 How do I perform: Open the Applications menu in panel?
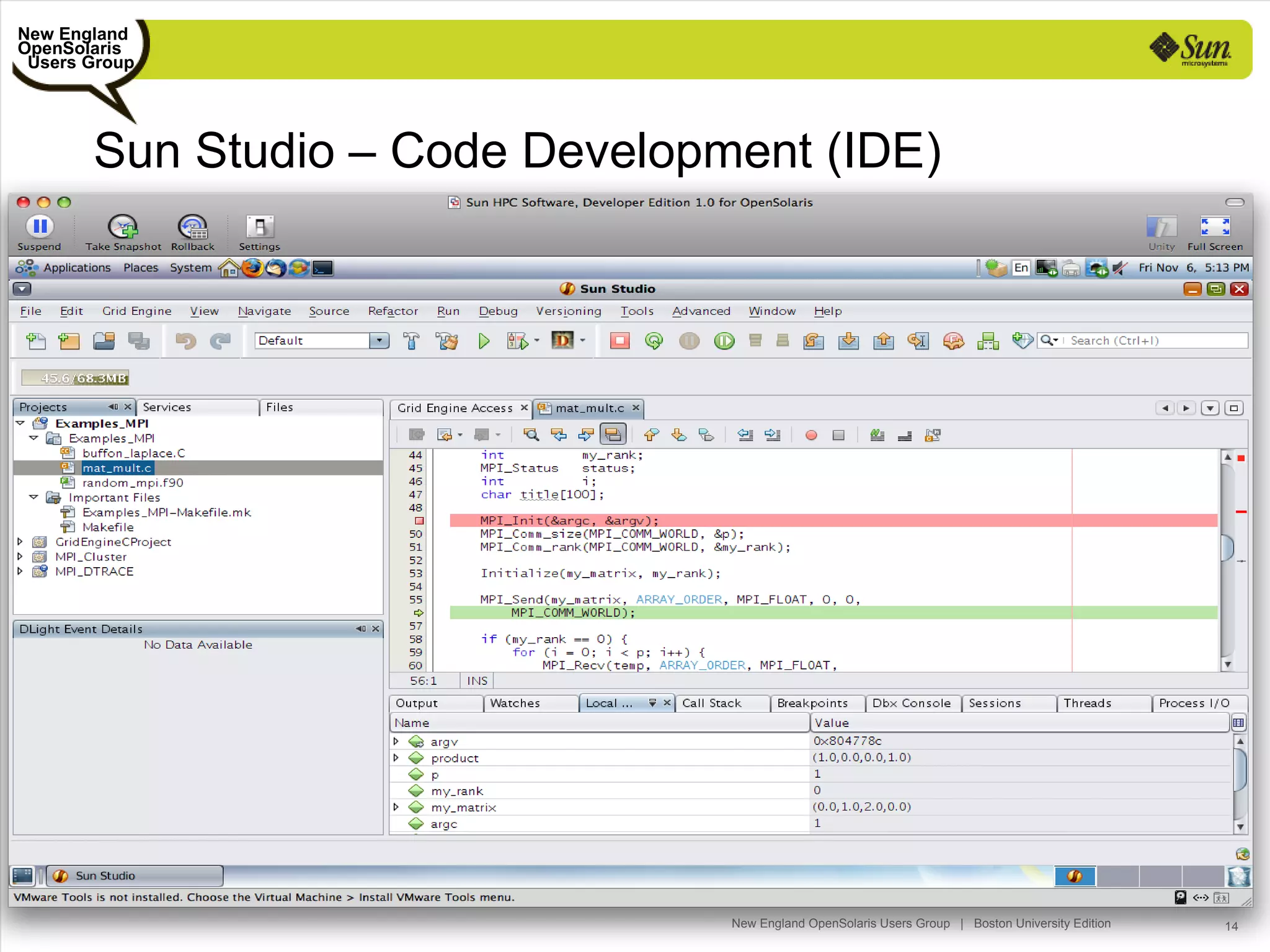click(x=77, y=268)
